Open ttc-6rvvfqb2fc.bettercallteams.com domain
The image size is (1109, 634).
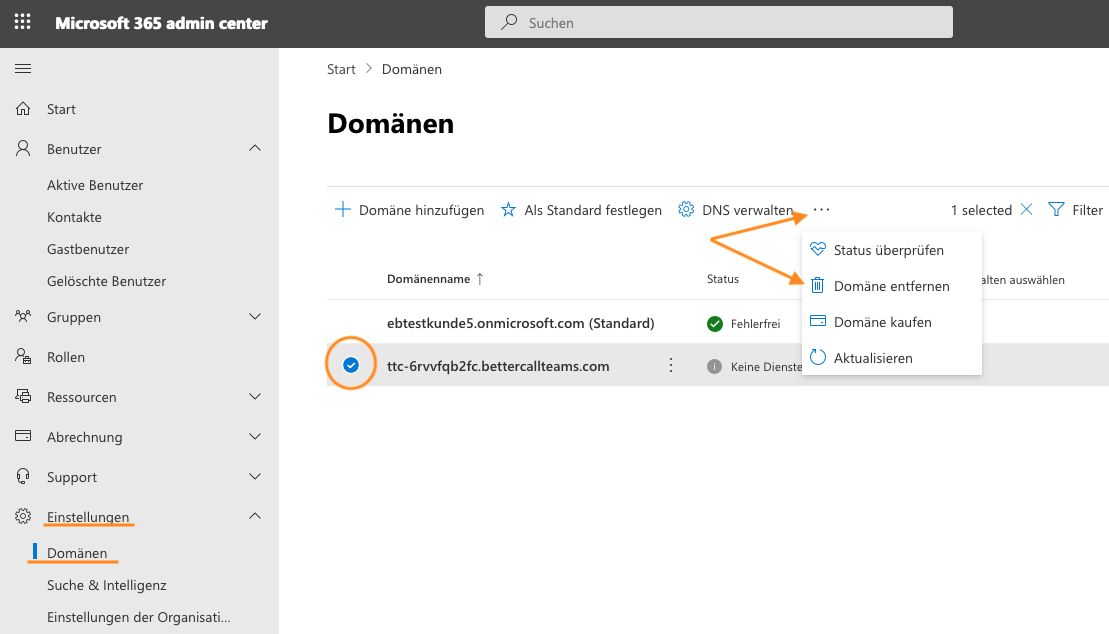pyautogui.click(x=498, y=366)
